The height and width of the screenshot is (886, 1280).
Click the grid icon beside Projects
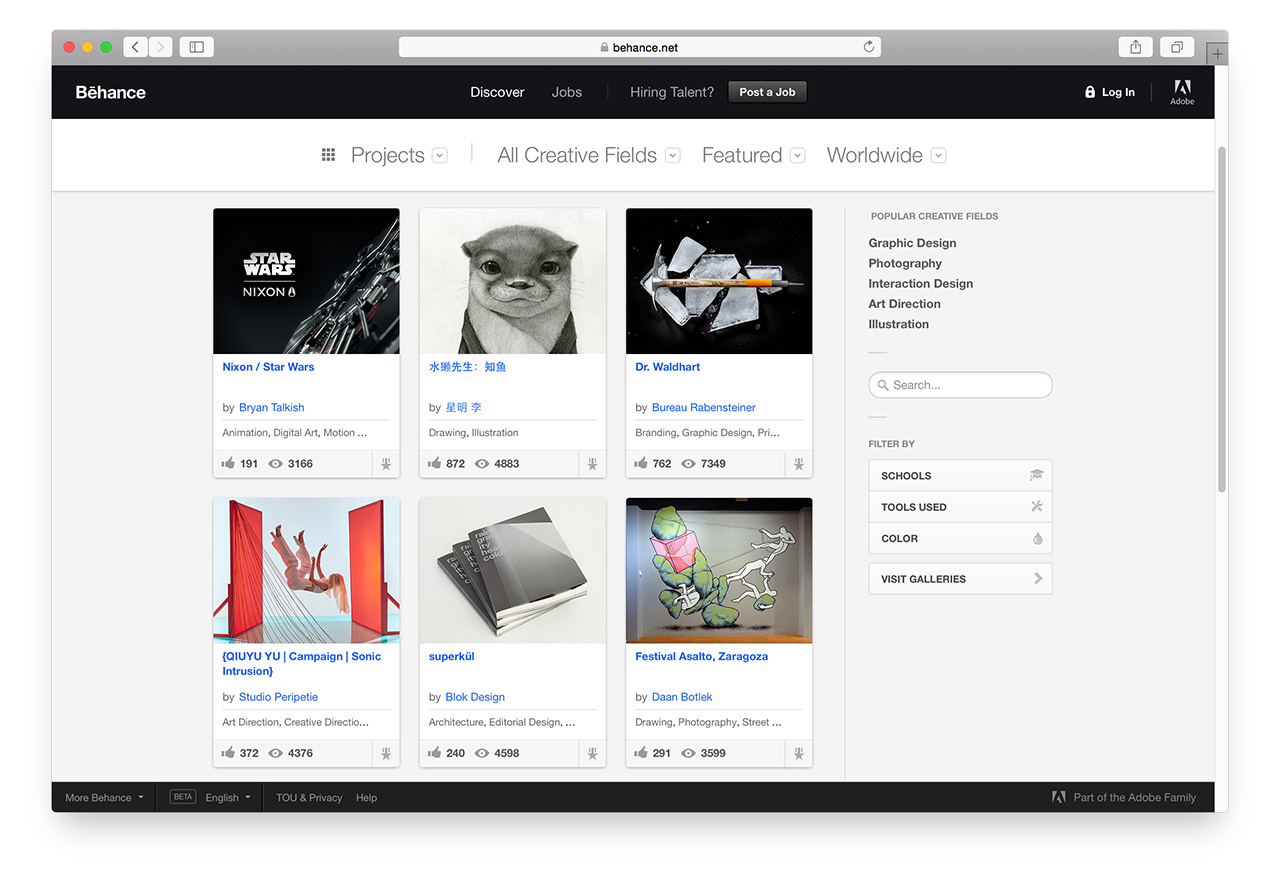point(328,155)
